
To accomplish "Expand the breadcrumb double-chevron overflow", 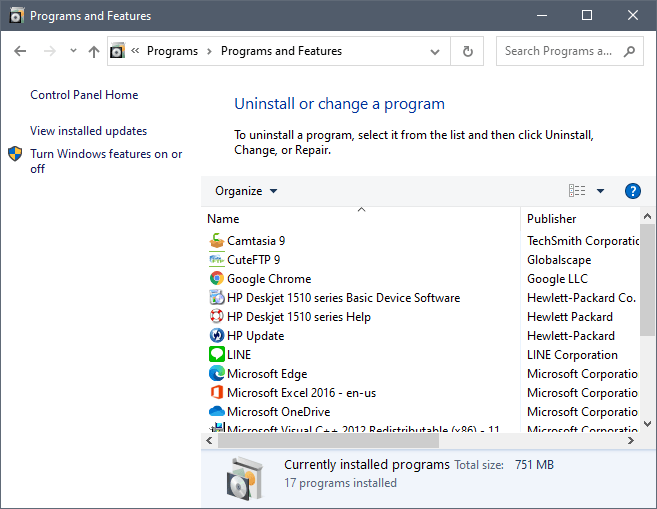I will (x=135, y=51).
